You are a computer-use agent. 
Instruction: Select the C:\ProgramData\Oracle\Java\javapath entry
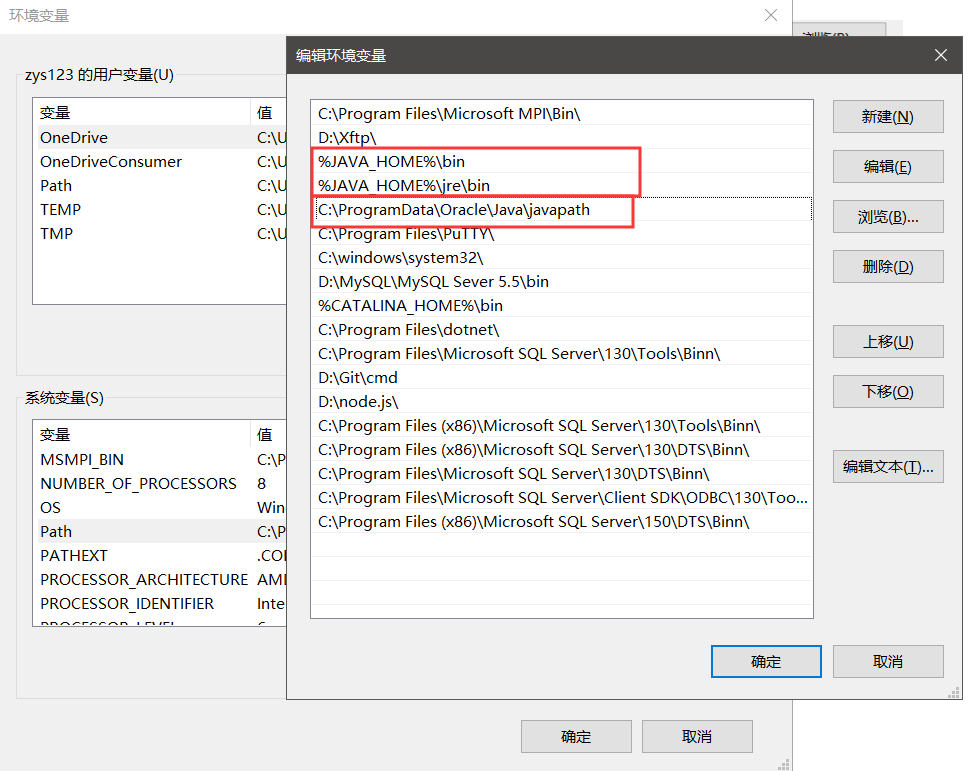point(562,210)
